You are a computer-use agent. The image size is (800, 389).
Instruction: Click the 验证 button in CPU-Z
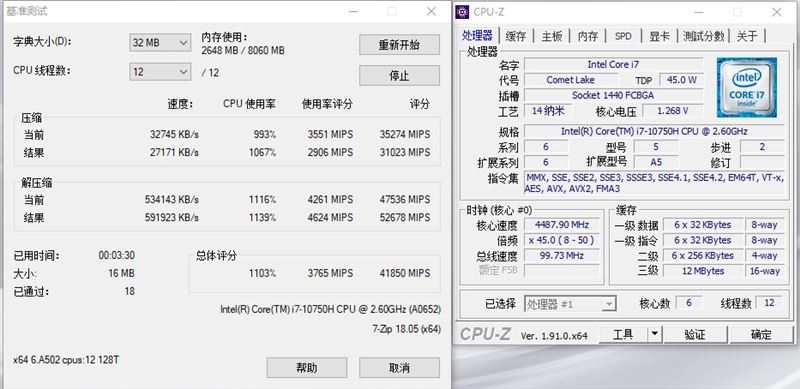pyautogui.click(x=695, y=335)
